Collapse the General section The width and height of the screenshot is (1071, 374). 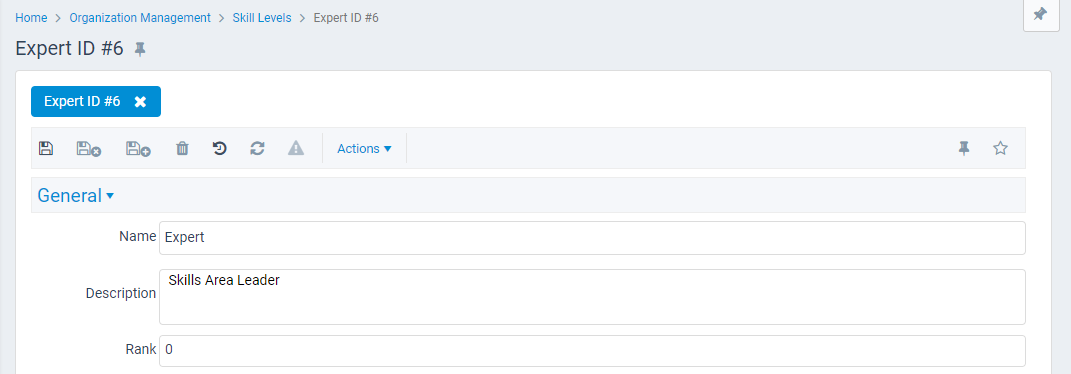click(x=75, y=196)
